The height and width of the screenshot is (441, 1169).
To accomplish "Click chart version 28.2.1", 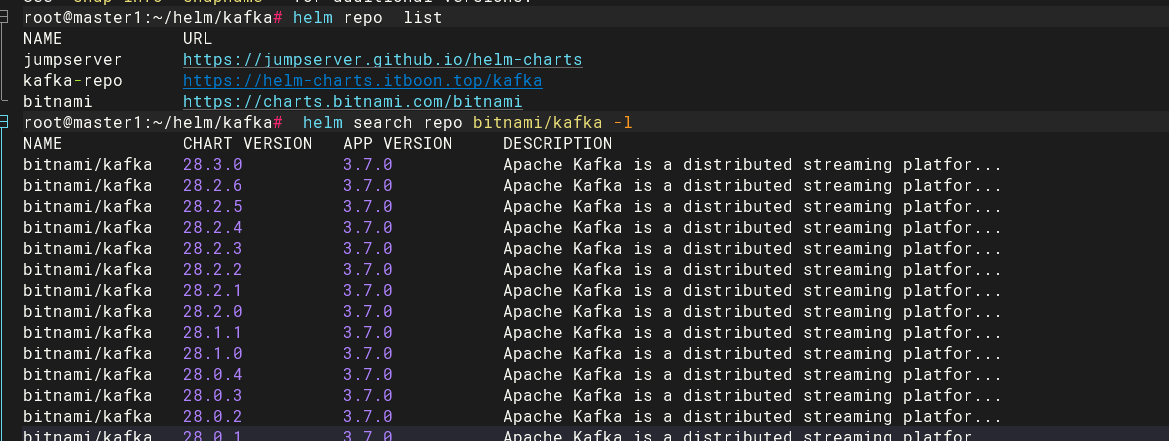I will tap(212, 291).
